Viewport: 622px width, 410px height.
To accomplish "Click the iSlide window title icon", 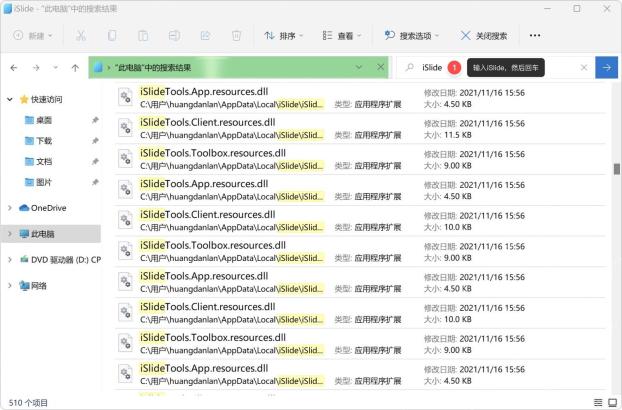I will (x=8, y=9).
